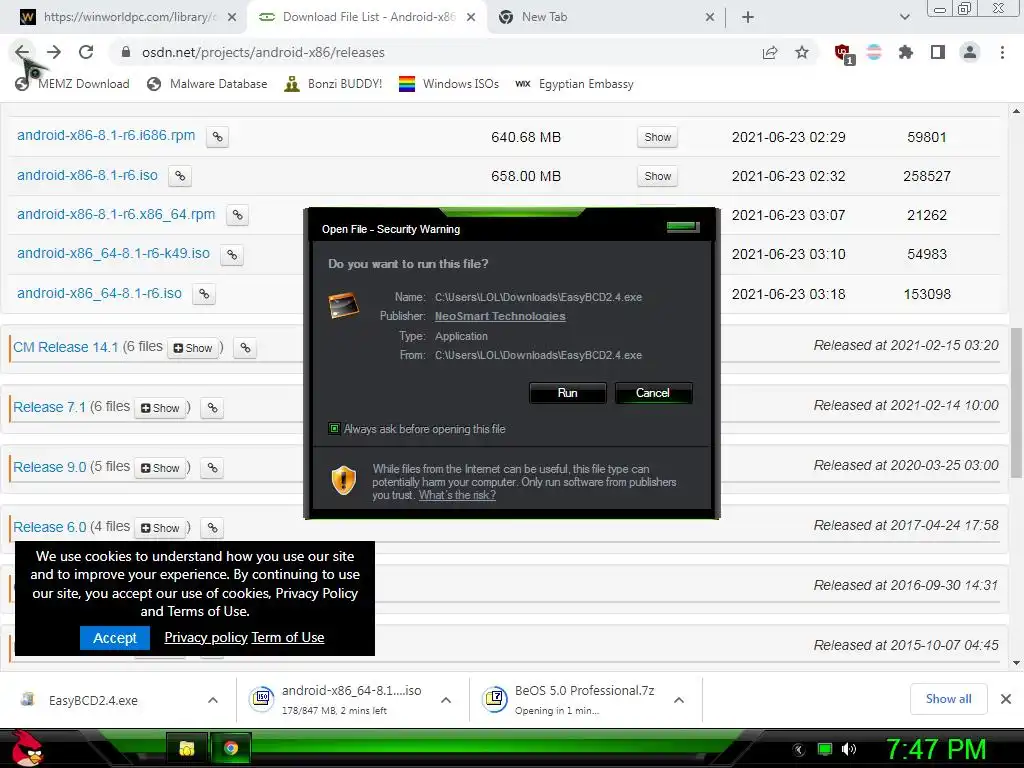Click permalink icon for Release 6.0

click(x=212, y=528)
